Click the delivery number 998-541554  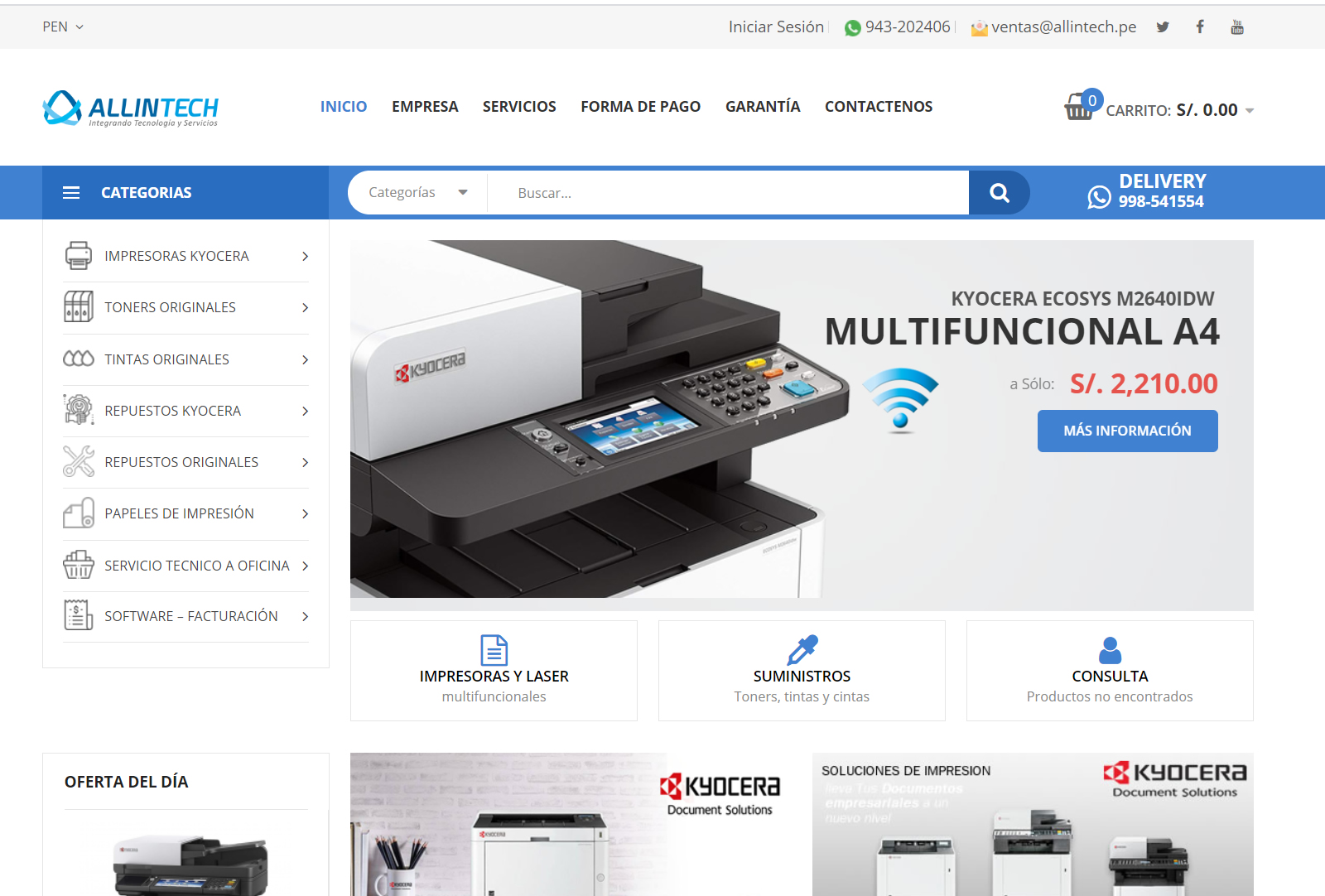click(1161, 201)
